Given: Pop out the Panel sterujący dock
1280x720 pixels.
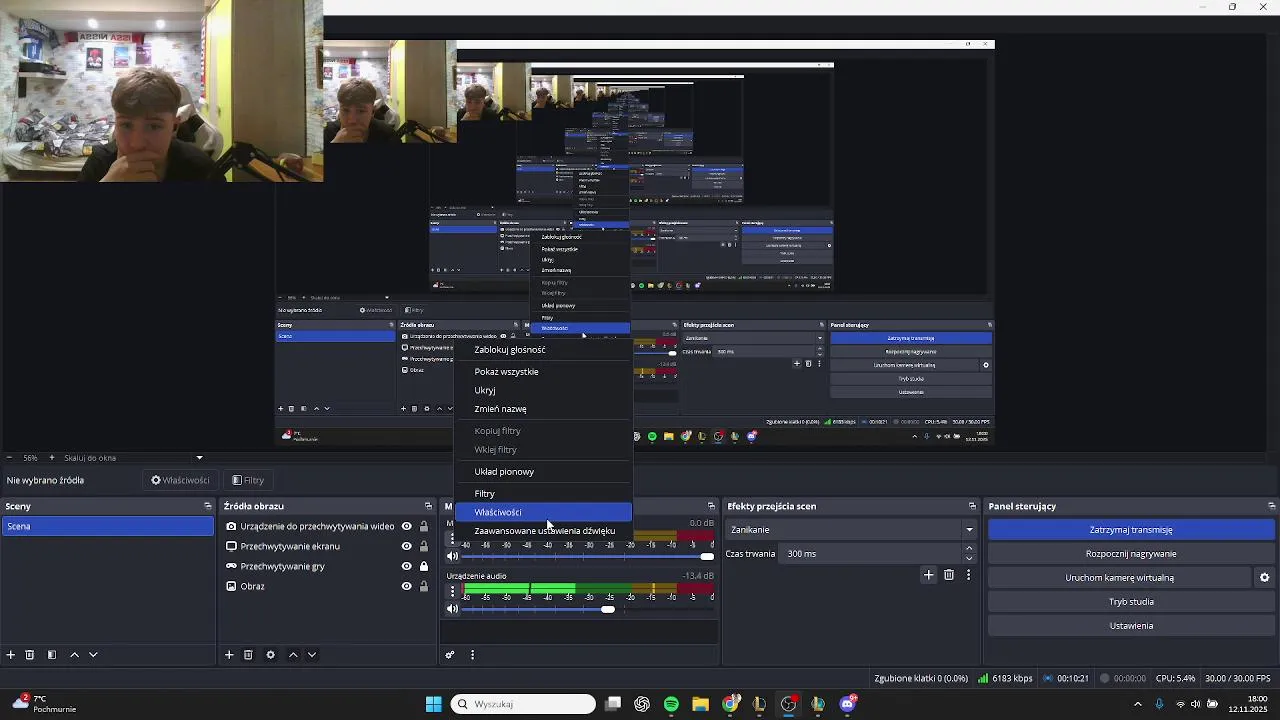Looking at the screenshot, I should [x=1271, y=506].
